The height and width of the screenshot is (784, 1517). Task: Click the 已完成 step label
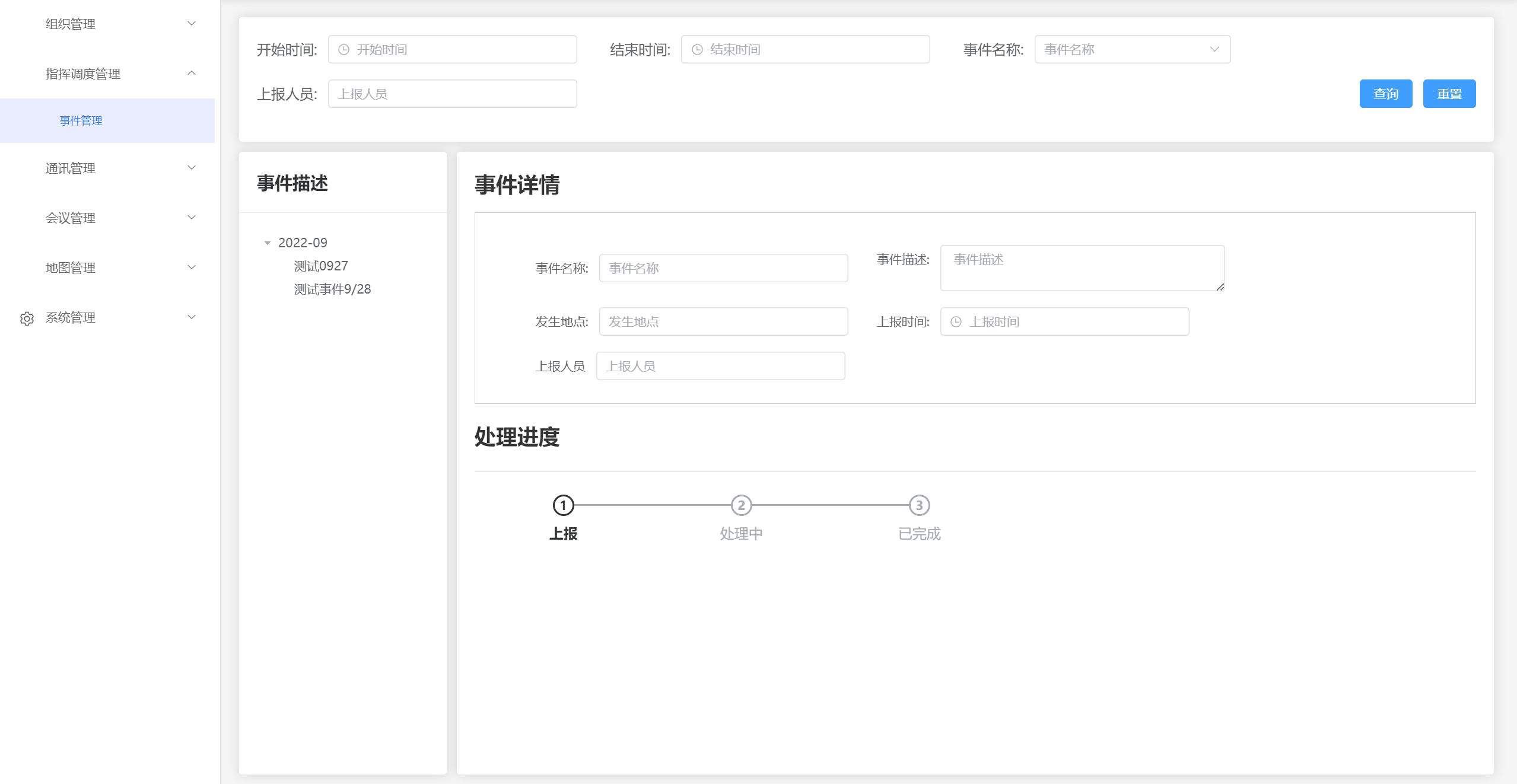[919, 534]
